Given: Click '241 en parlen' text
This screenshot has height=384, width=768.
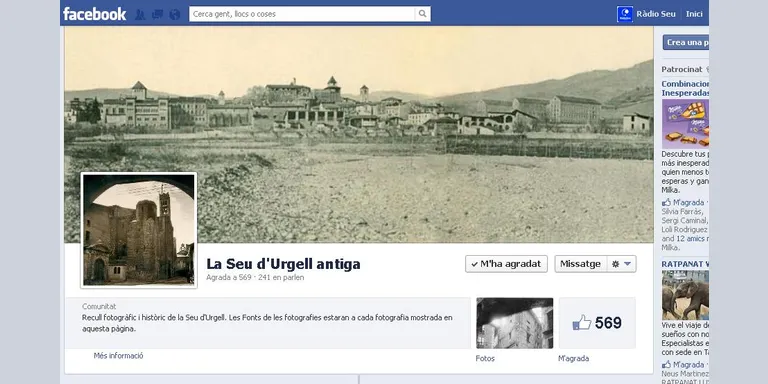Looking at the screenshot, I should pyautogui.click(x=281, y=277).
